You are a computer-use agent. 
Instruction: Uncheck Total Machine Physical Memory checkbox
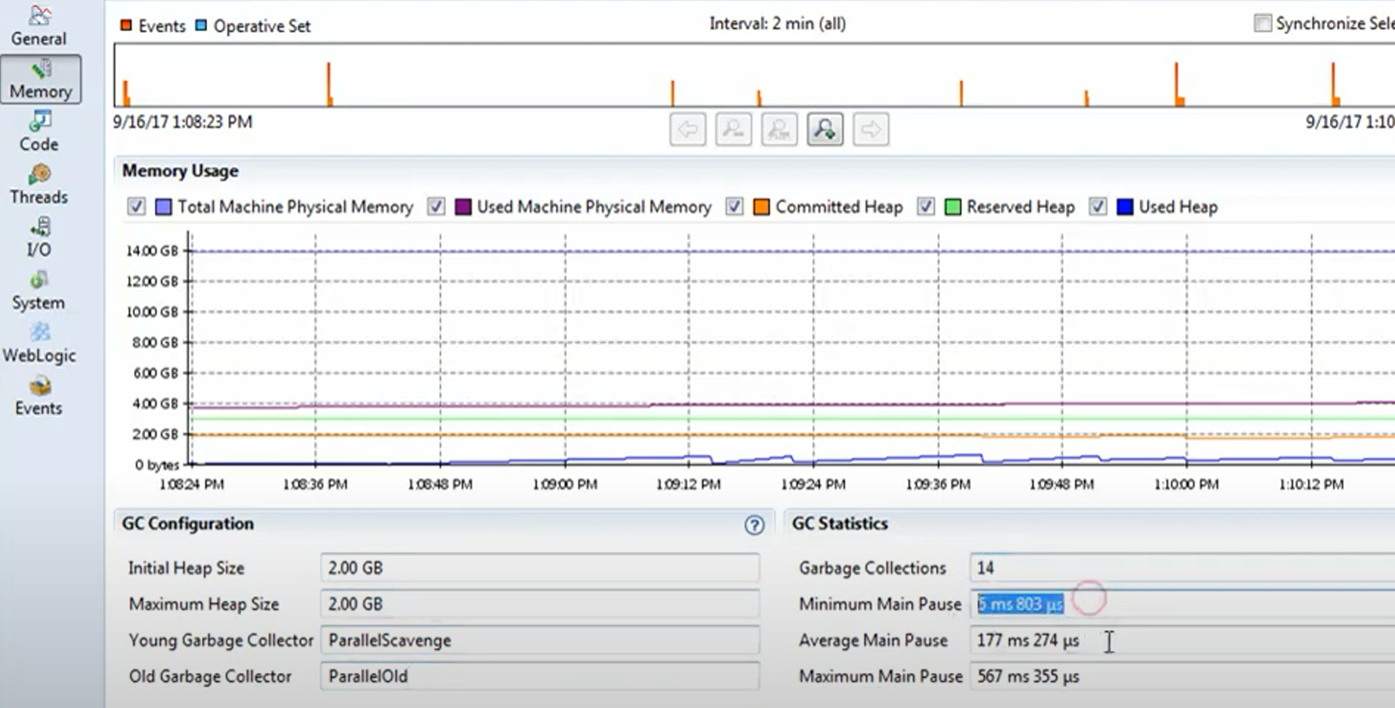tap(137, 207)
